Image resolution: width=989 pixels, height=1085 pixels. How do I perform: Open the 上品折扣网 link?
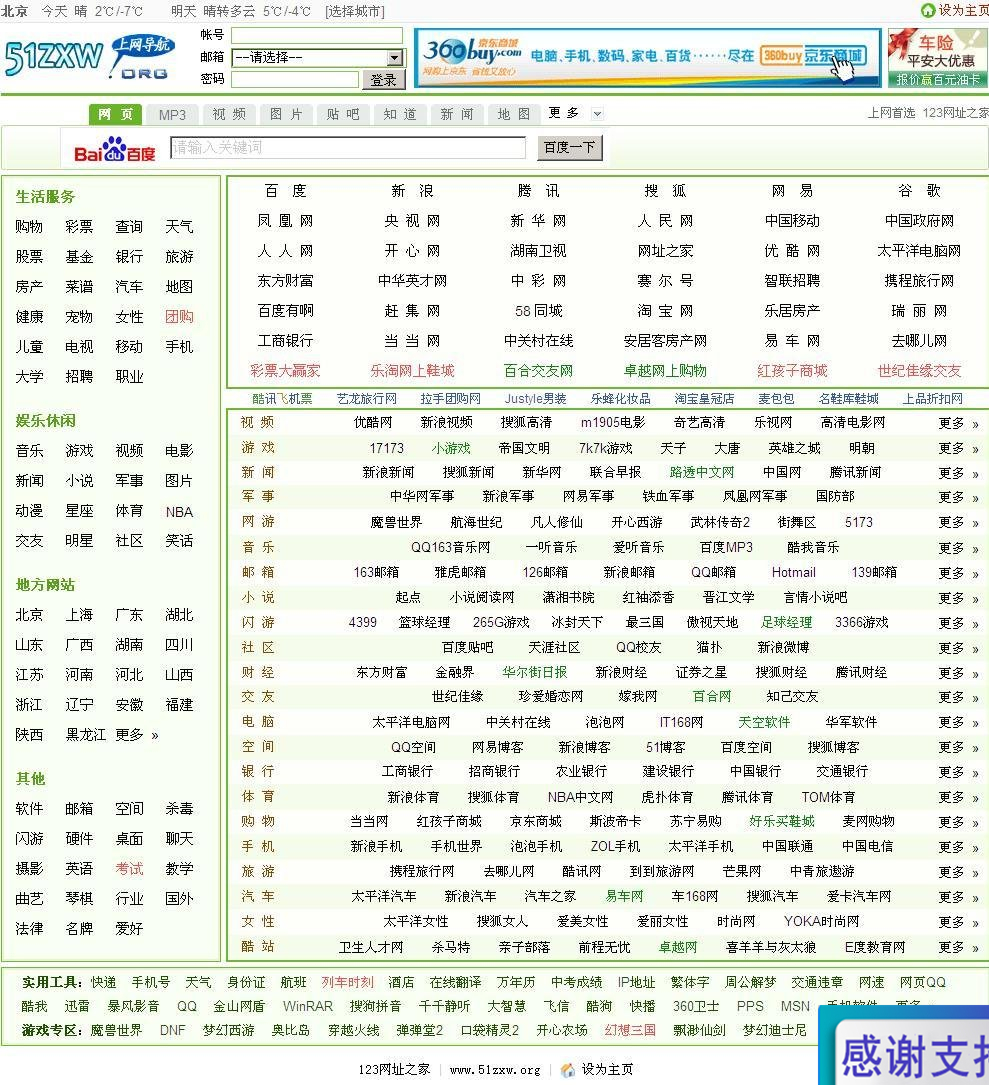(x=933, y=399)
